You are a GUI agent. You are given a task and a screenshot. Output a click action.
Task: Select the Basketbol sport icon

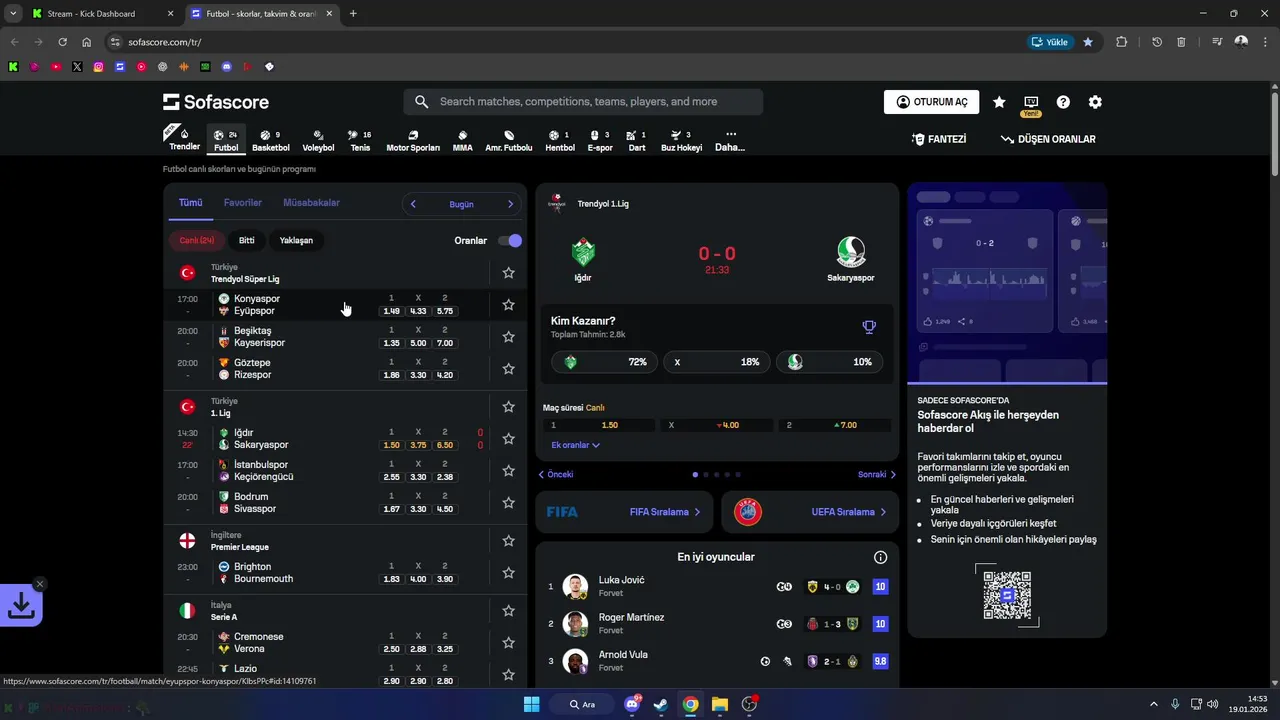coord(270,140)
